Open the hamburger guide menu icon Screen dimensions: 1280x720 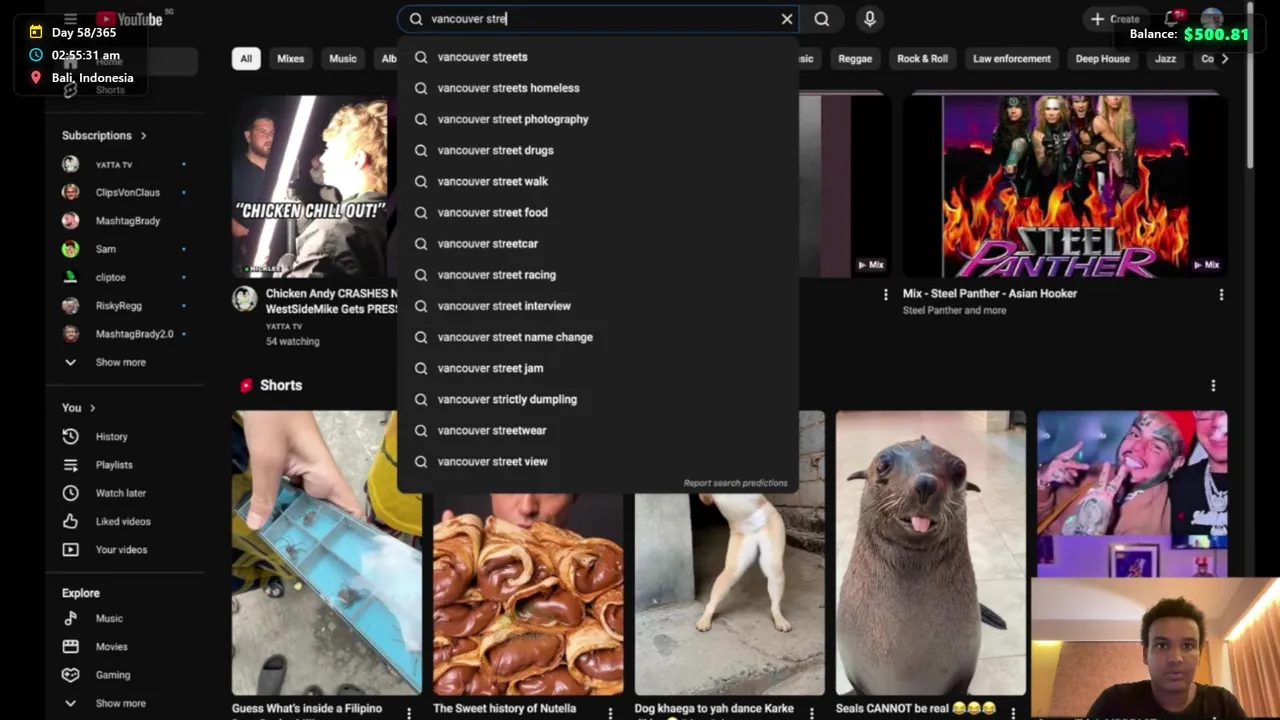70,19
